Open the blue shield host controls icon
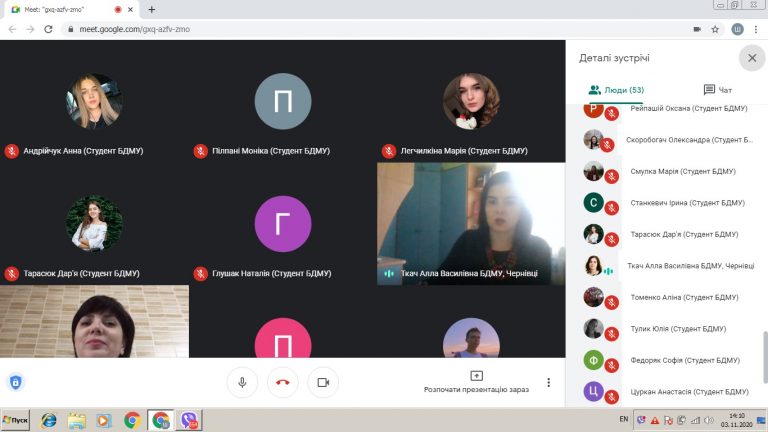The width and height of the screenshot is (768, 432). (x=16, y=382)
